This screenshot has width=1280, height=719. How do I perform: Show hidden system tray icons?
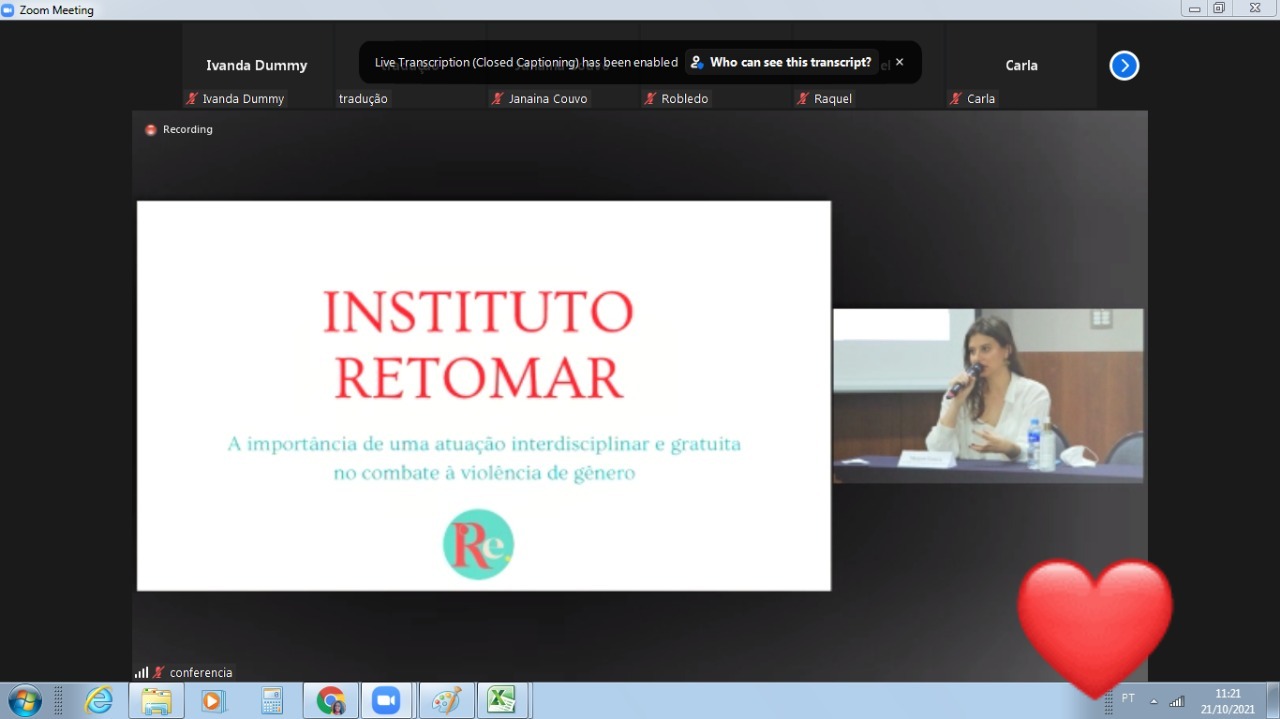[x=1153, y=701]
